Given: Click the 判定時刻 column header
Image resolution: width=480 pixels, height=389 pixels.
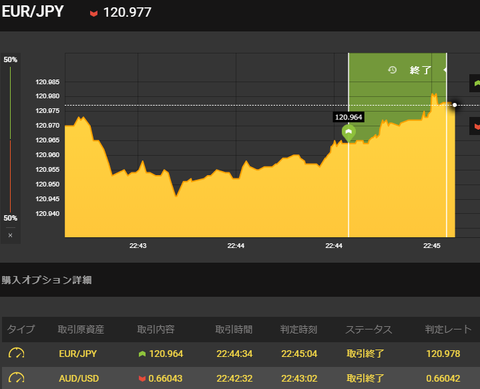Looking at the screenshot, I should pos(299,329).
